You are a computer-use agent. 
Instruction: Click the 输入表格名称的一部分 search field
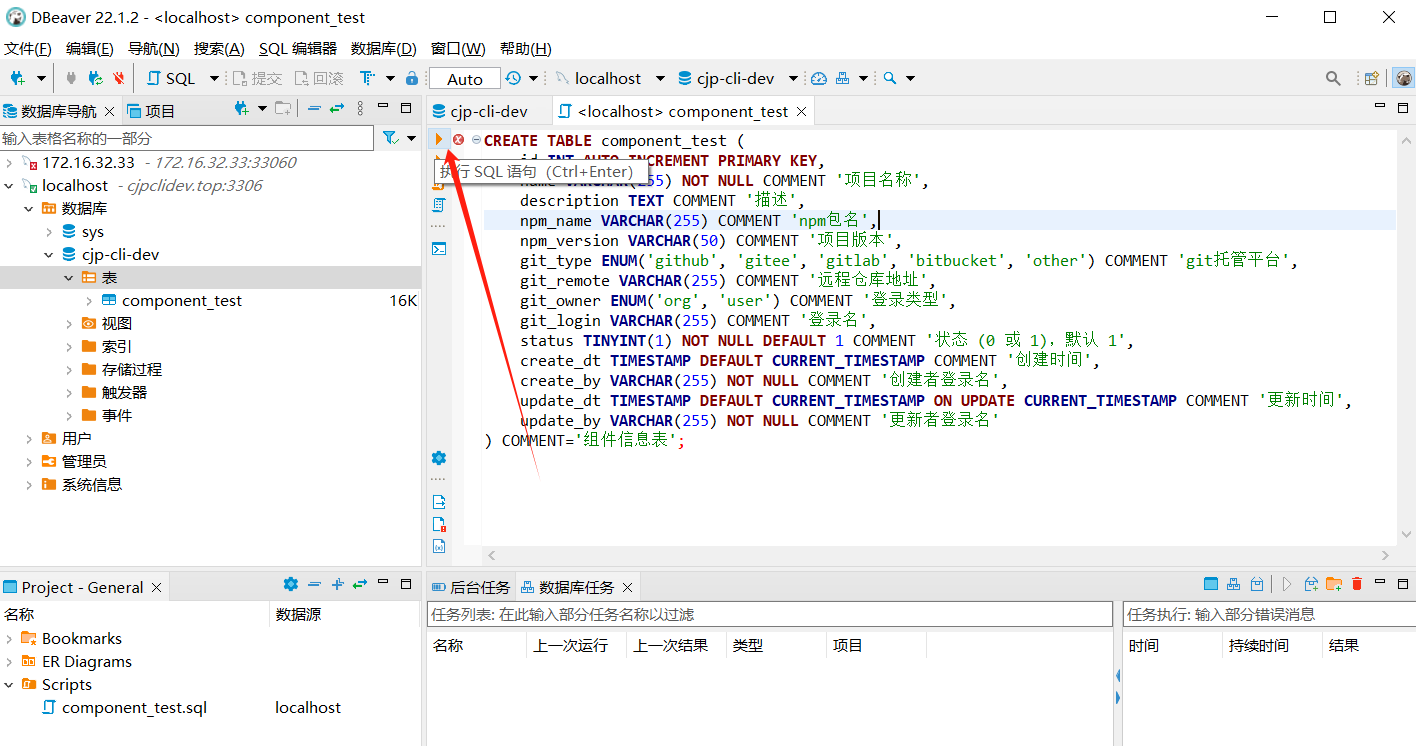pos(187,138)
